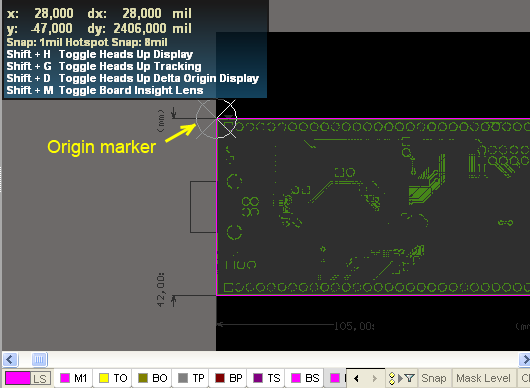
Task: Activate the BP layer tab
Action: (229, 378)
